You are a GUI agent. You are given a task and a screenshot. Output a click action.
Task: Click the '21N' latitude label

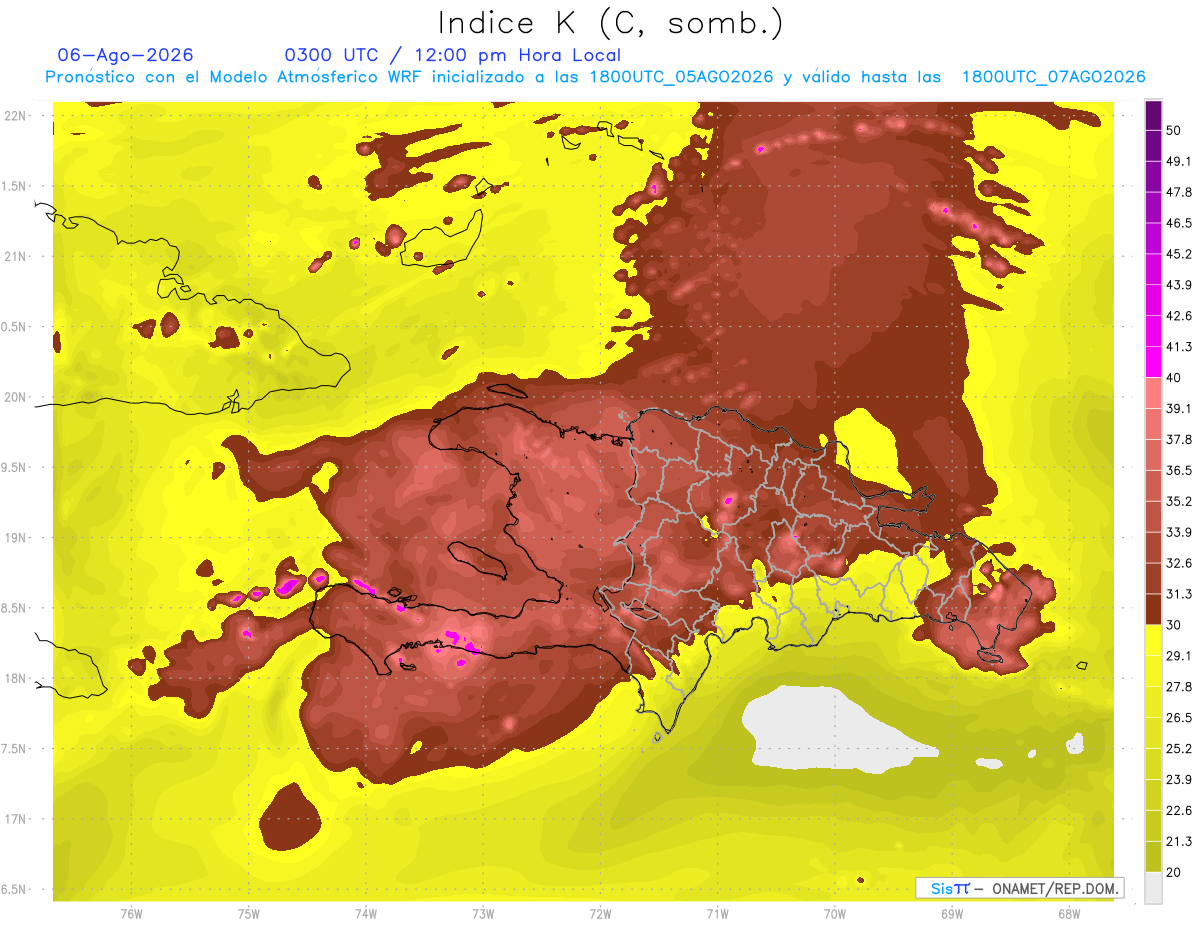[17, 257]
